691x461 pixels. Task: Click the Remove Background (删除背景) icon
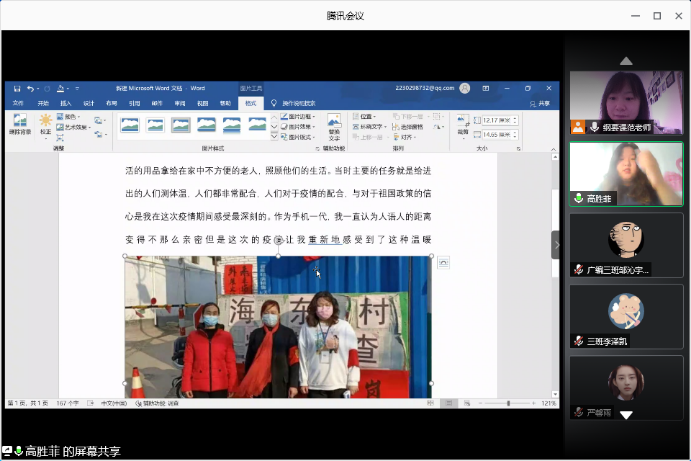(x=19, y=124)
